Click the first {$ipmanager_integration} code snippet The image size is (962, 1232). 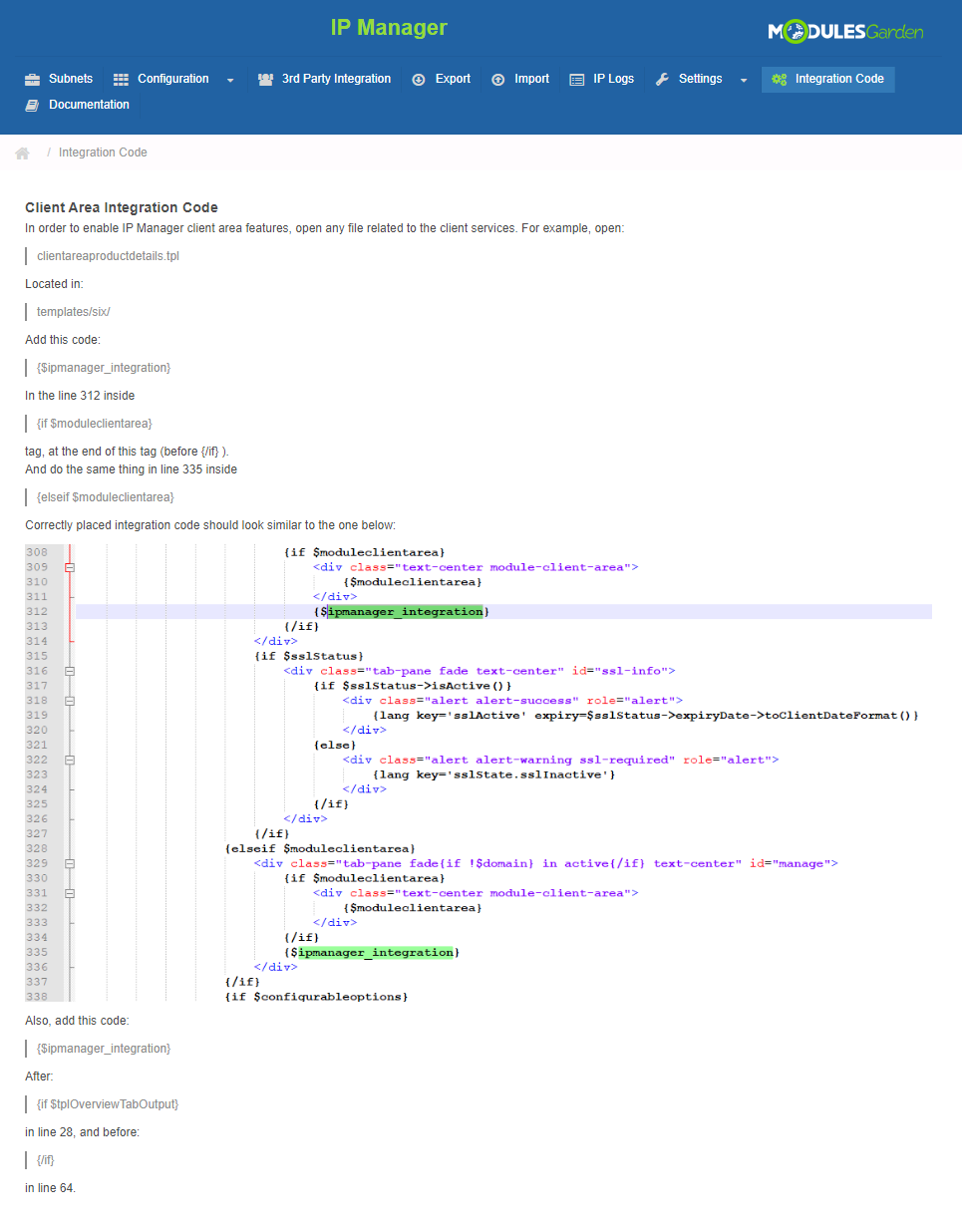pyautogui.click(x=104, y=368)
